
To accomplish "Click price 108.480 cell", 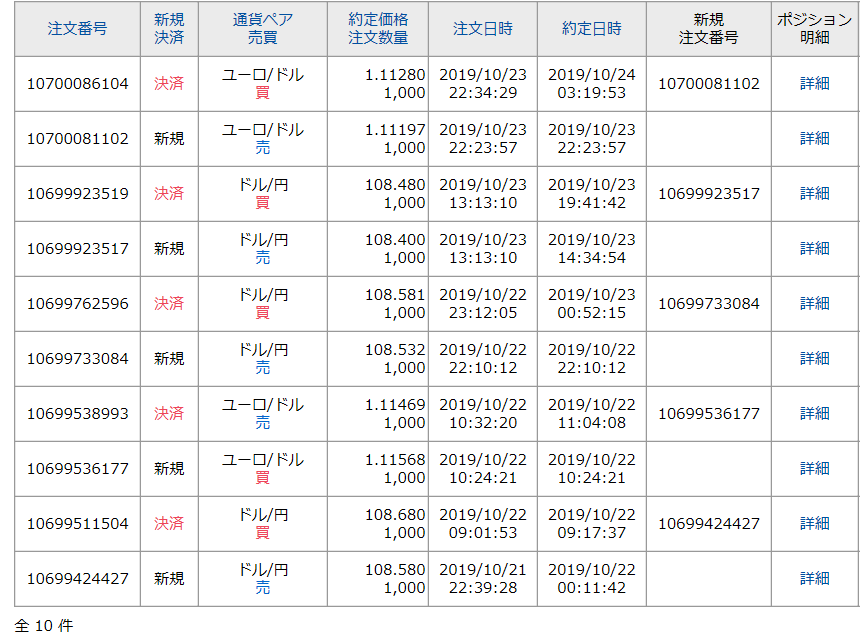I will click(395, 184).
